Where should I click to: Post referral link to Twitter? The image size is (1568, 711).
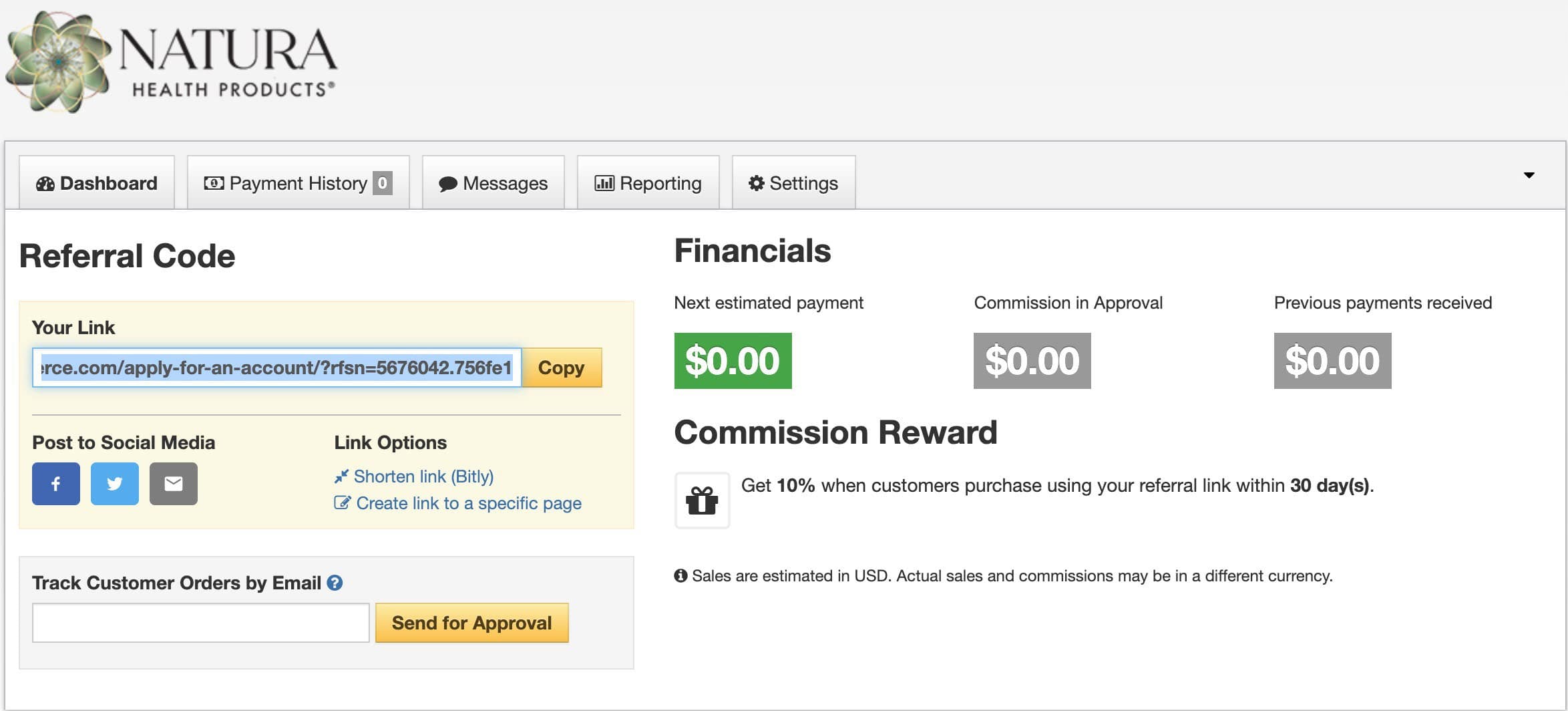(x=115, y=484)
